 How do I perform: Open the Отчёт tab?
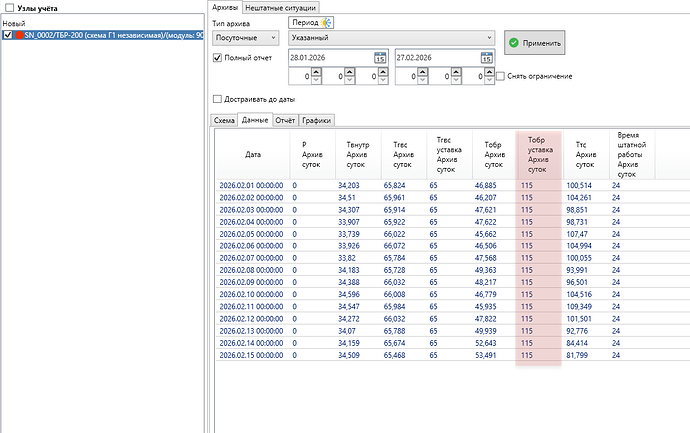click(x=285, y=120)
